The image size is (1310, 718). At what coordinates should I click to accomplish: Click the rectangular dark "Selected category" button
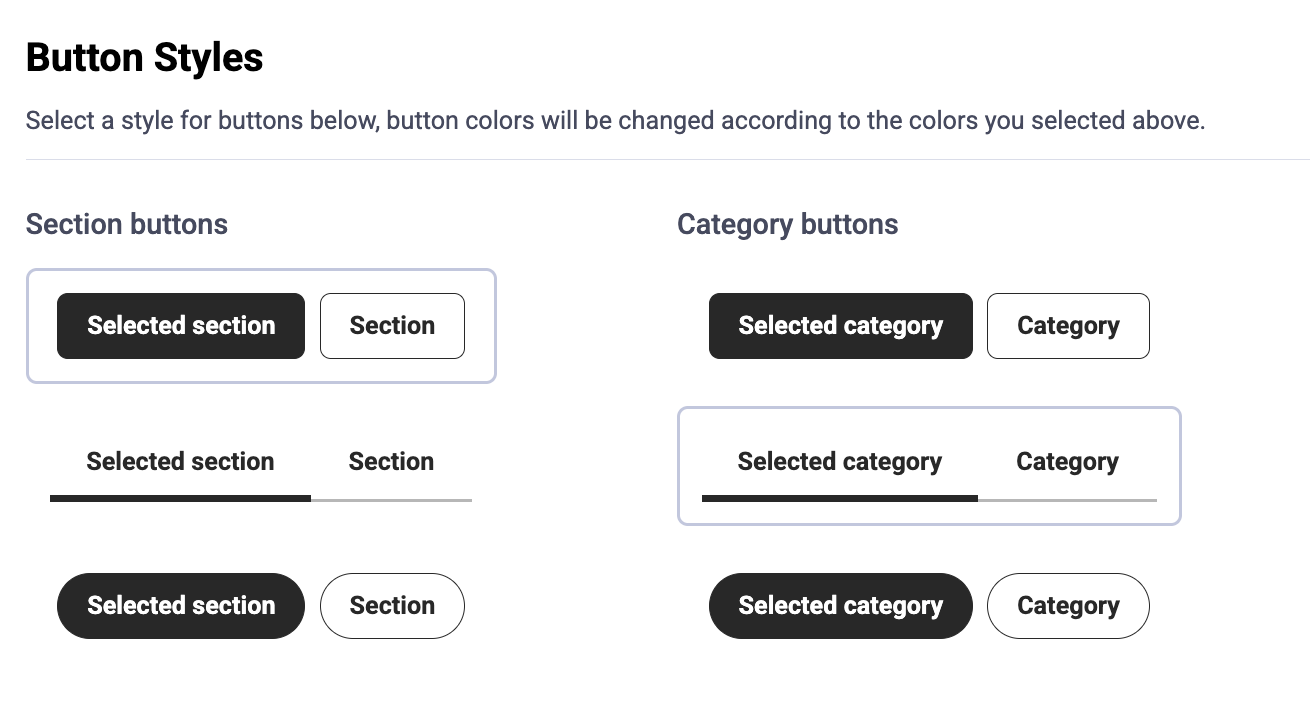tap(840, 326)
